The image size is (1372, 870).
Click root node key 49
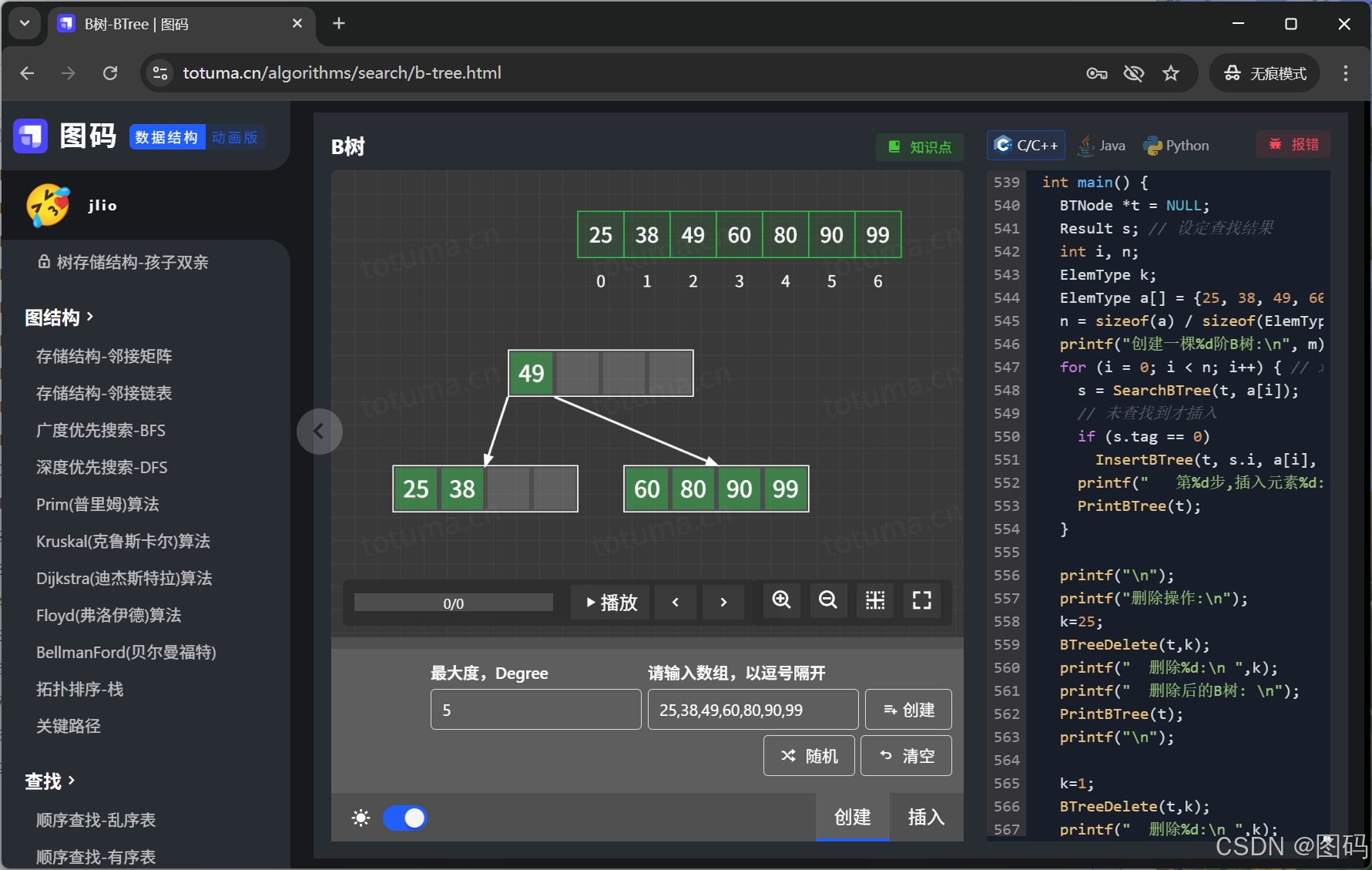click(x=532, y=373)
